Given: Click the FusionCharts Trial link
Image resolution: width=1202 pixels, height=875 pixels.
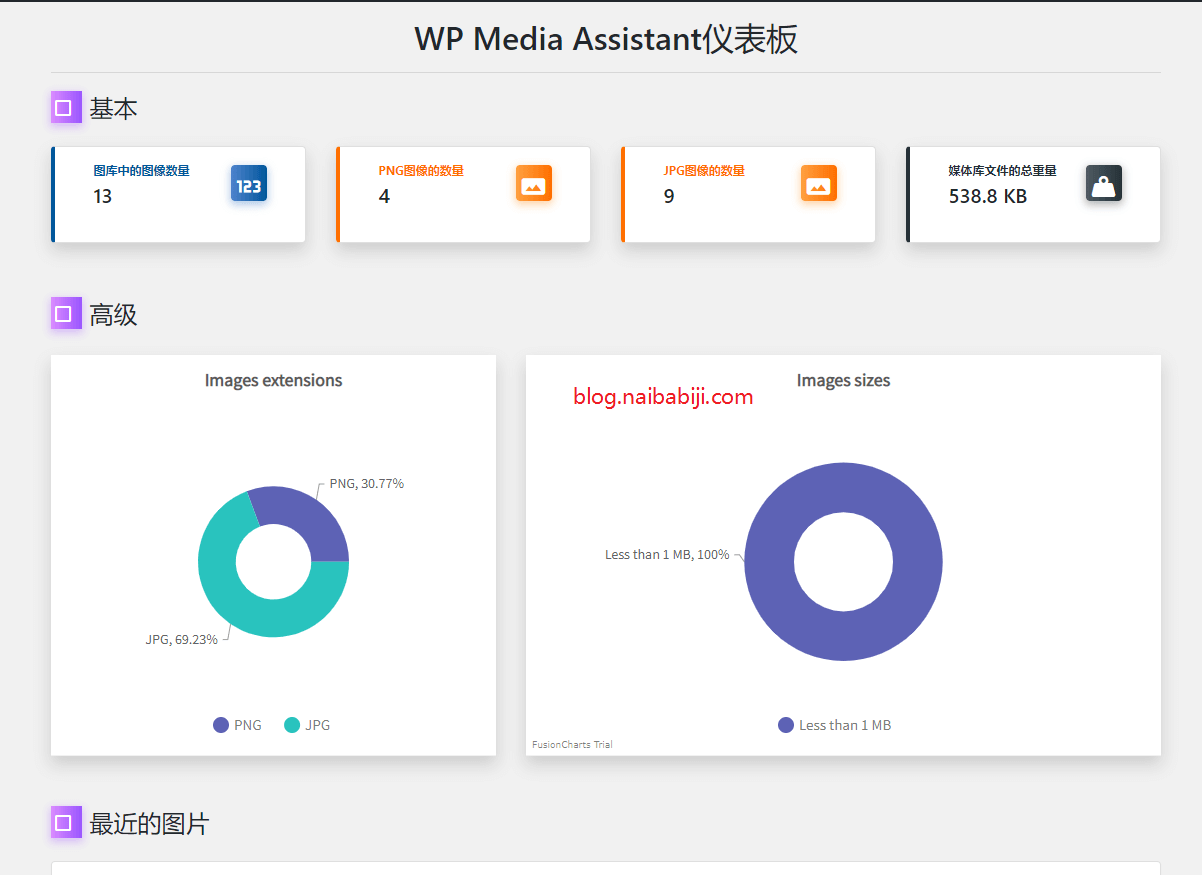Looking at the screenshot, I should [x=572, y=745].
